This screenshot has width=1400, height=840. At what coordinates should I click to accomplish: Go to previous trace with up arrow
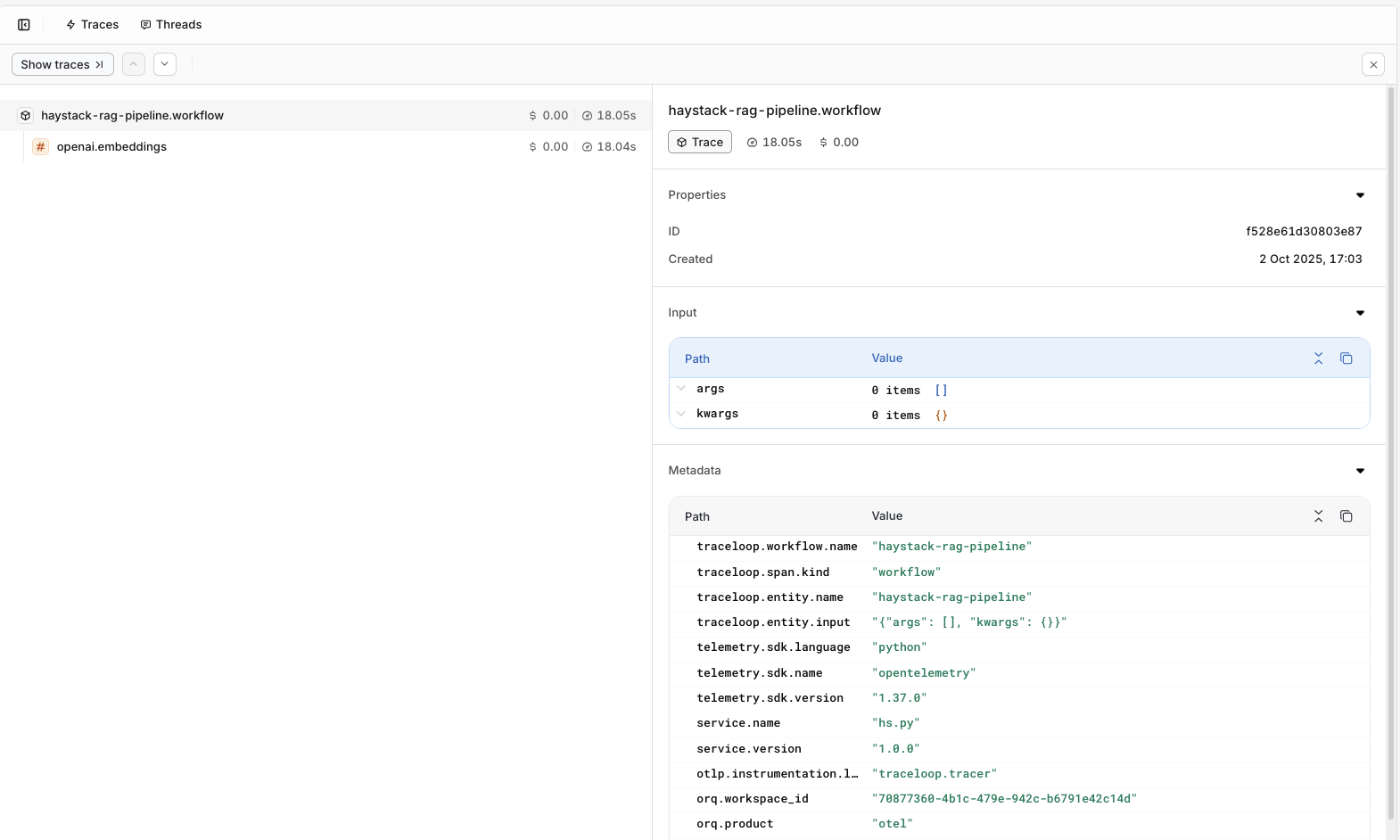pyautogui.click(x=134, y=64)
